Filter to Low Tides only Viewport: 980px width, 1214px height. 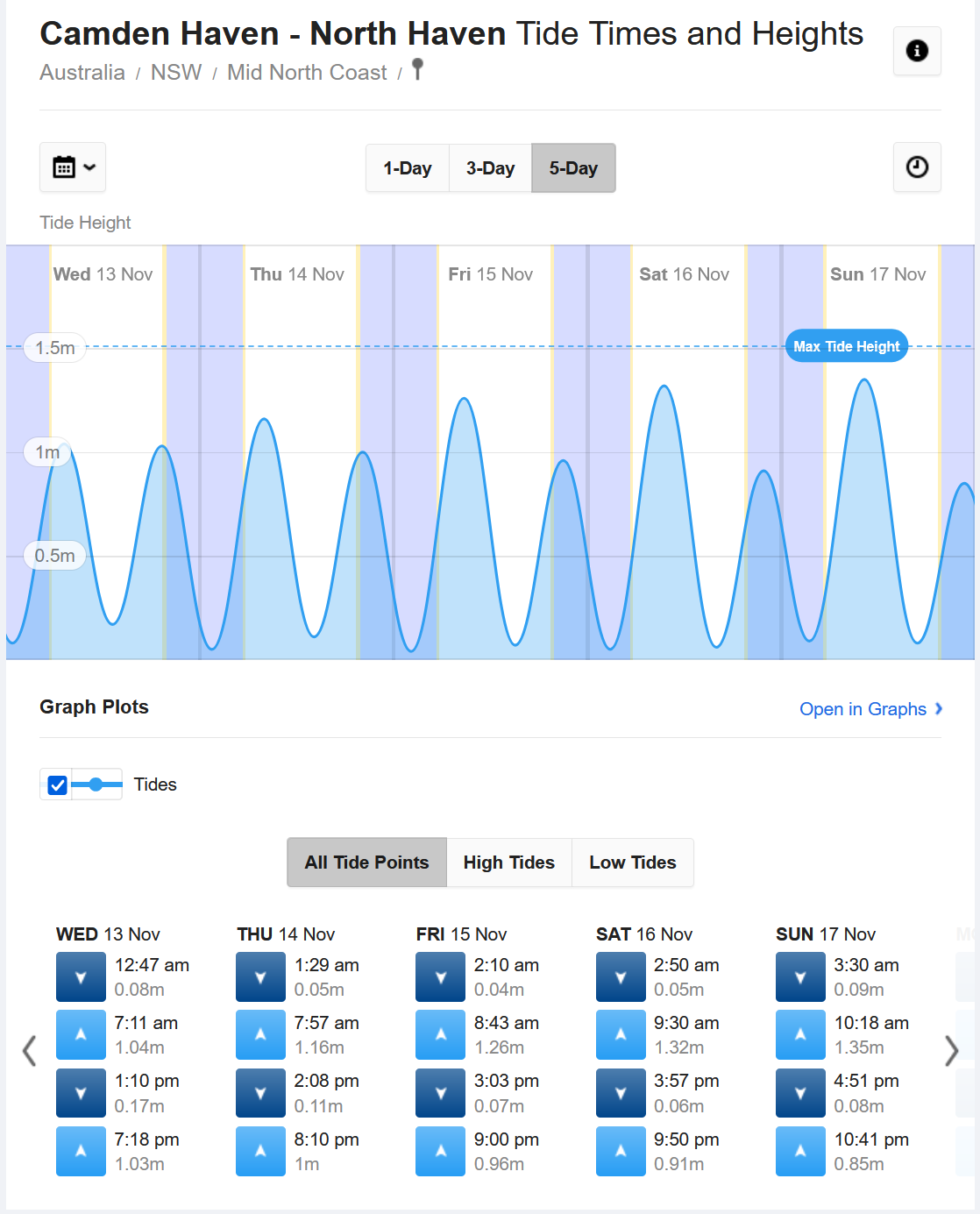(633, 863)
